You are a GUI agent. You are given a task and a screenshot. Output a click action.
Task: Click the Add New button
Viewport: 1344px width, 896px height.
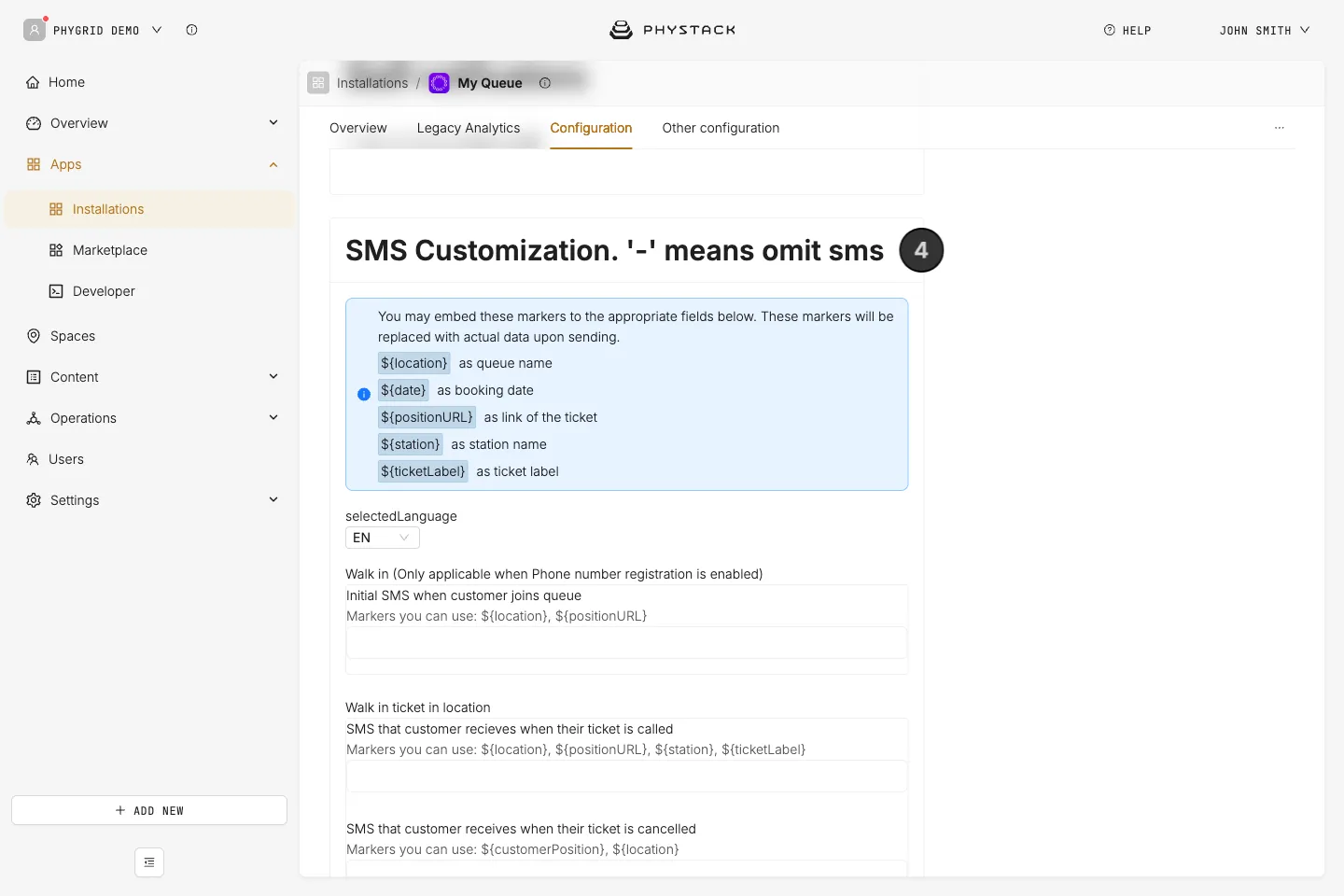(x=149, y=810)
